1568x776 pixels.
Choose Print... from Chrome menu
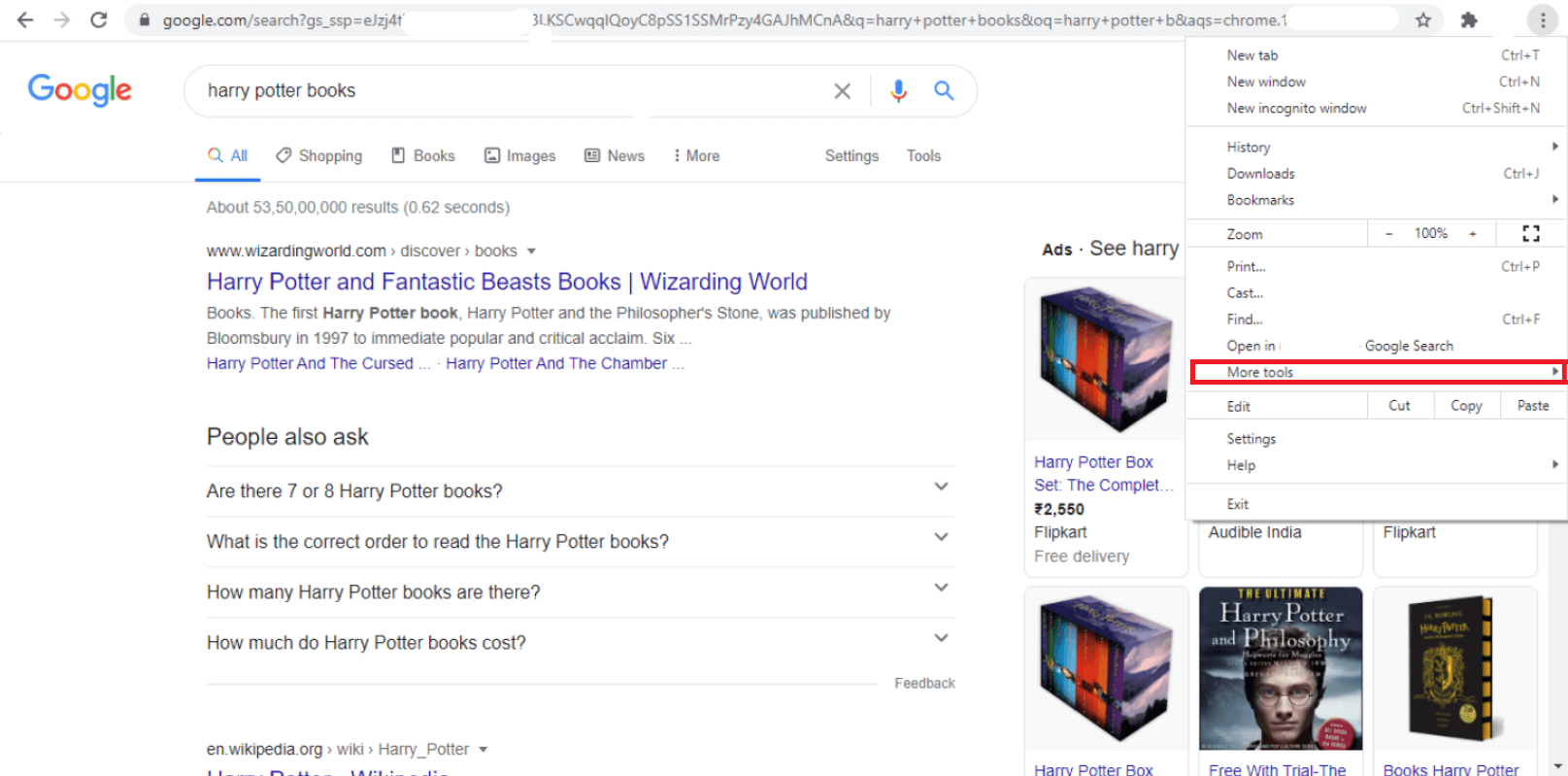click(x=1376, y=266)
